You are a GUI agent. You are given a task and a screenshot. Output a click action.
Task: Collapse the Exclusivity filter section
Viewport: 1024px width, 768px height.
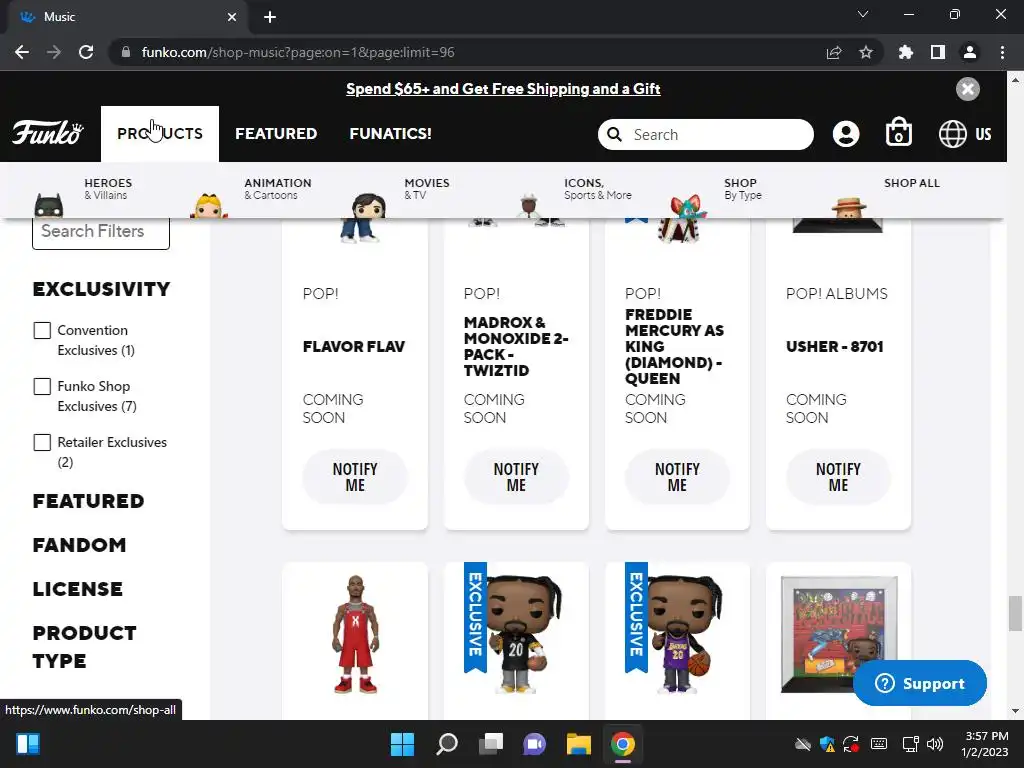(101, 289)
